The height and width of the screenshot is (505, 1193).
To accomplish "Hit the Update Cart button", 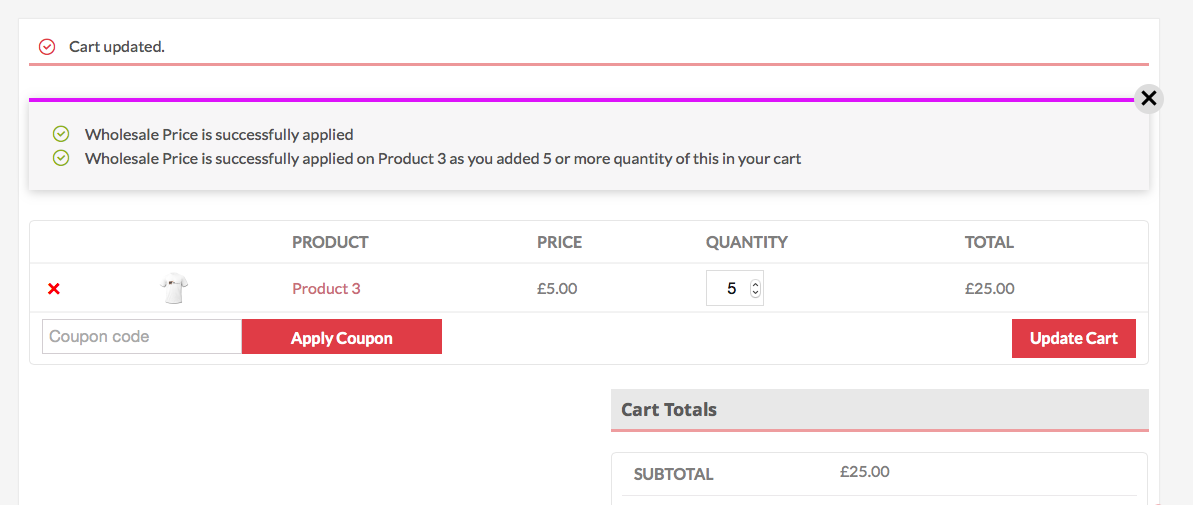I will coord(1074,338).
